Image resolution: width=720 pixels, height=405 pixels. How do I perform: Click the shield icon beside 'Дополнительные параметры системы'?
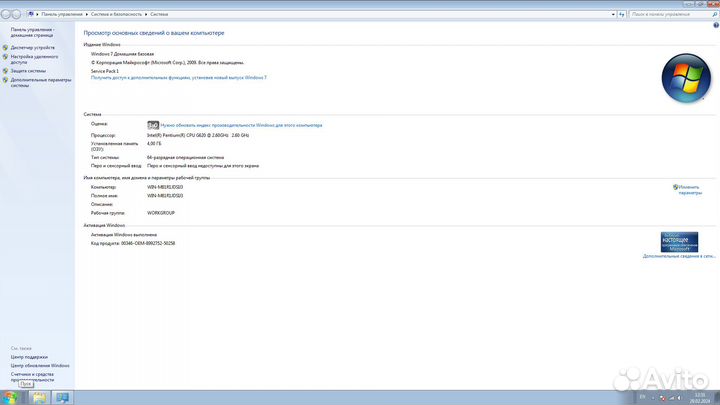[x=6, y=80]
